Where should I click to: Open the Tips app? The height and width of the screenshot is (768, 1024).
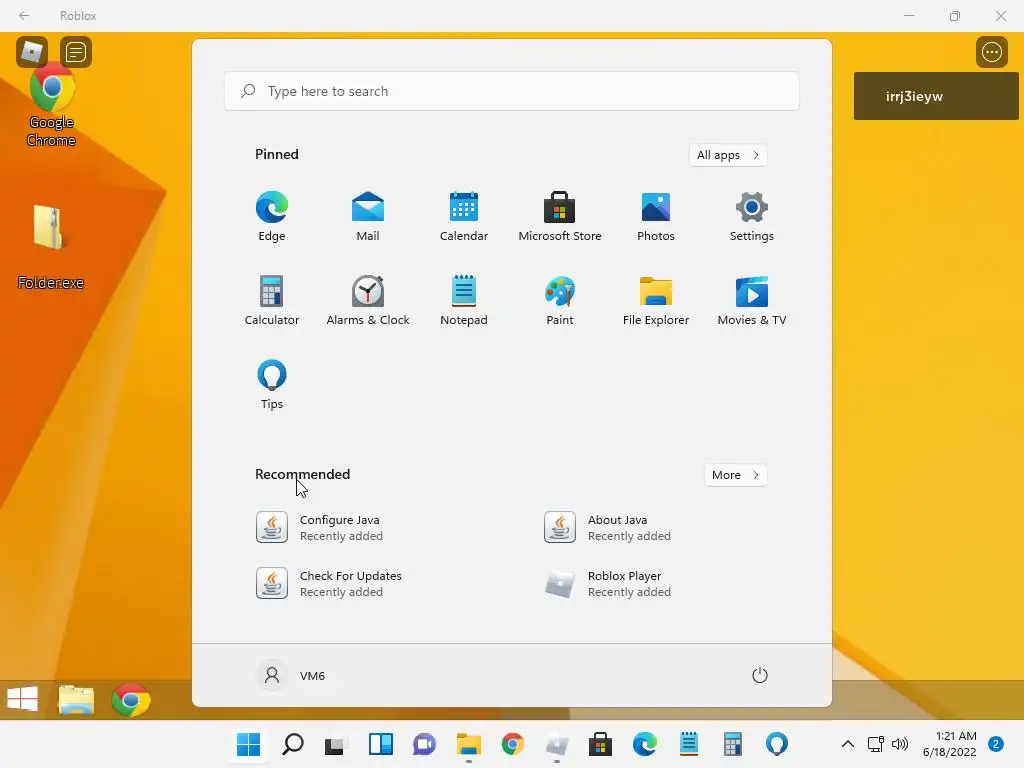272,385
